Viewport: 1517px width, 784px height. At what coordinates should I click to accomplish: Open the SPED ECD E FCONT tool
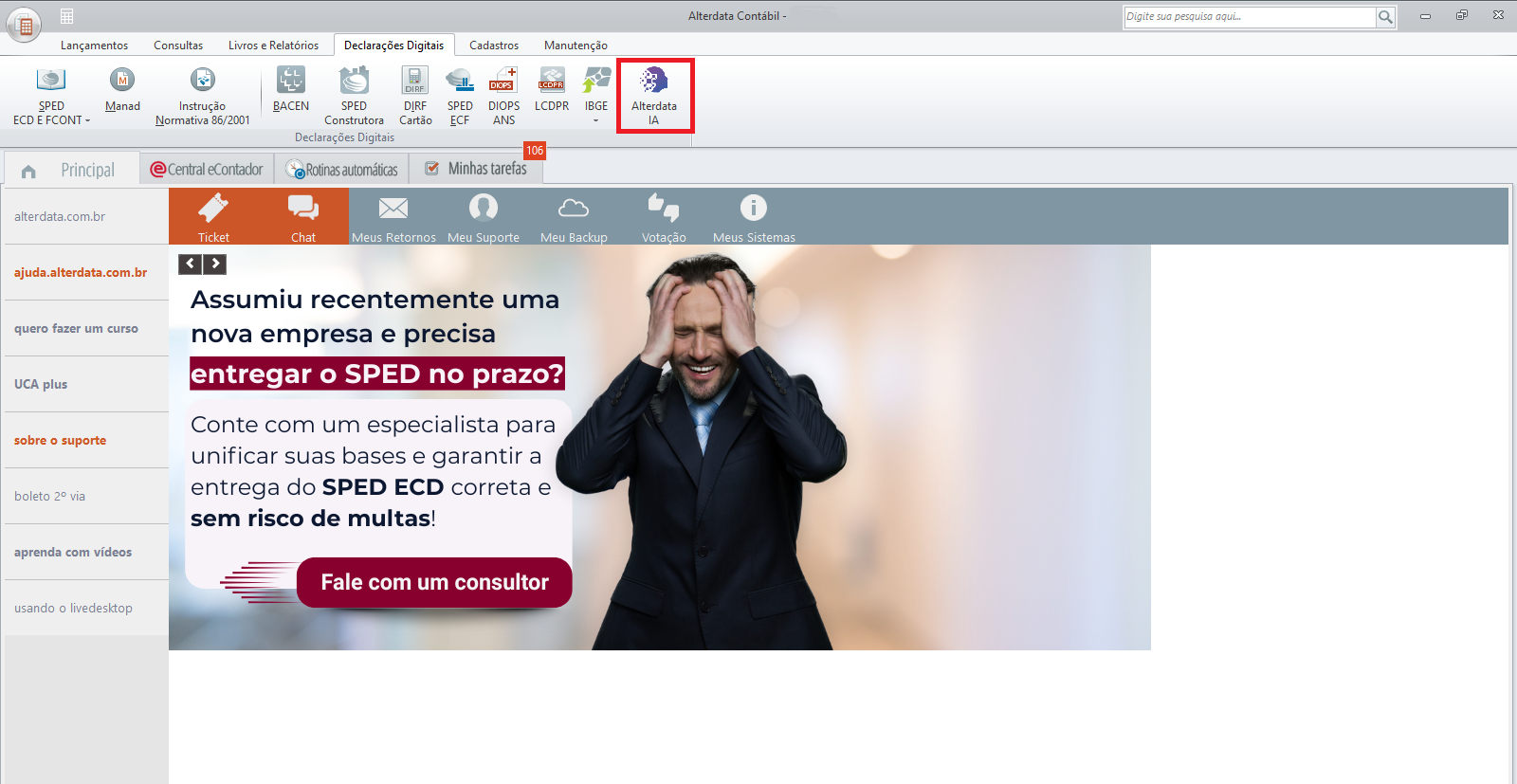click(x=51, y=95)
